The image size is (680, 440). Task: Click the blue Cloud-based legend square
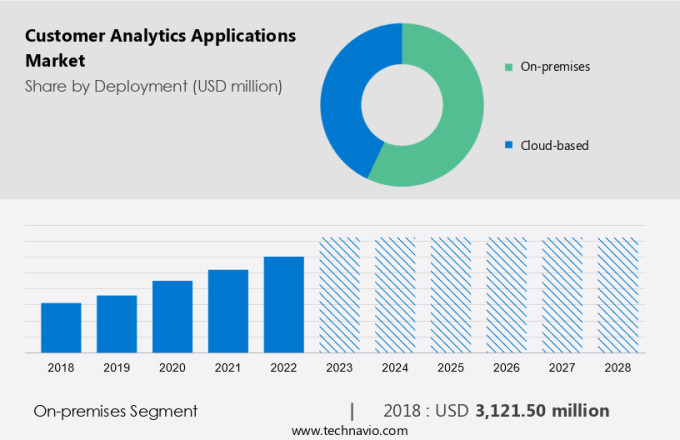coord(509,145)
